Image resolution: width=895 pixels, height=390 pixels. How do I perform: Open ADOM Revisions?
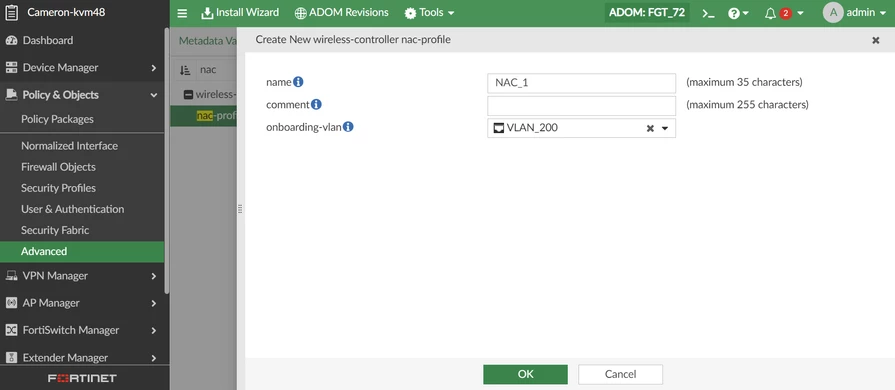pyautogui.click(x=341, y=13)
